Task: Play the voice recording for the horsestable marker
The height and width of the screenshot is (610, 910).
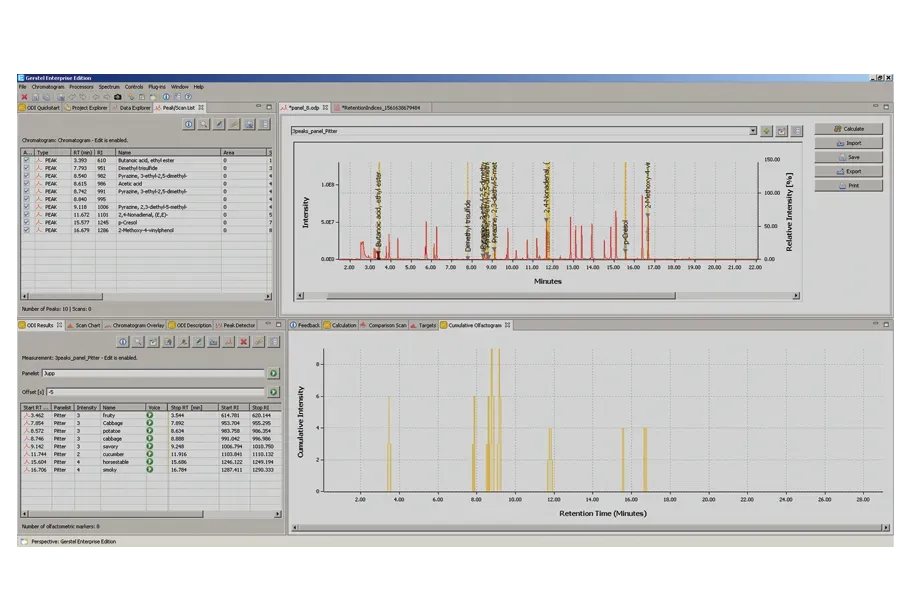Action: [x=150, y=461]
